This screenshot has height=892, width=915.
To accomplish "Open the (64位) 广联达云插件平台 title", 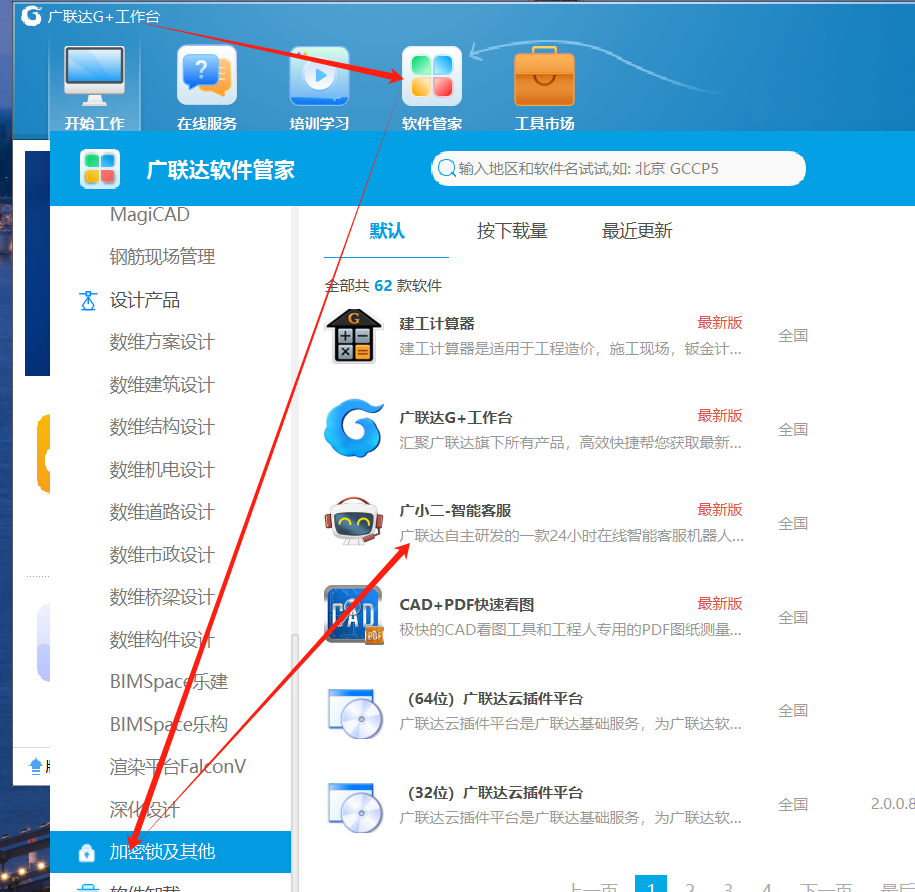I will point(495,699).
